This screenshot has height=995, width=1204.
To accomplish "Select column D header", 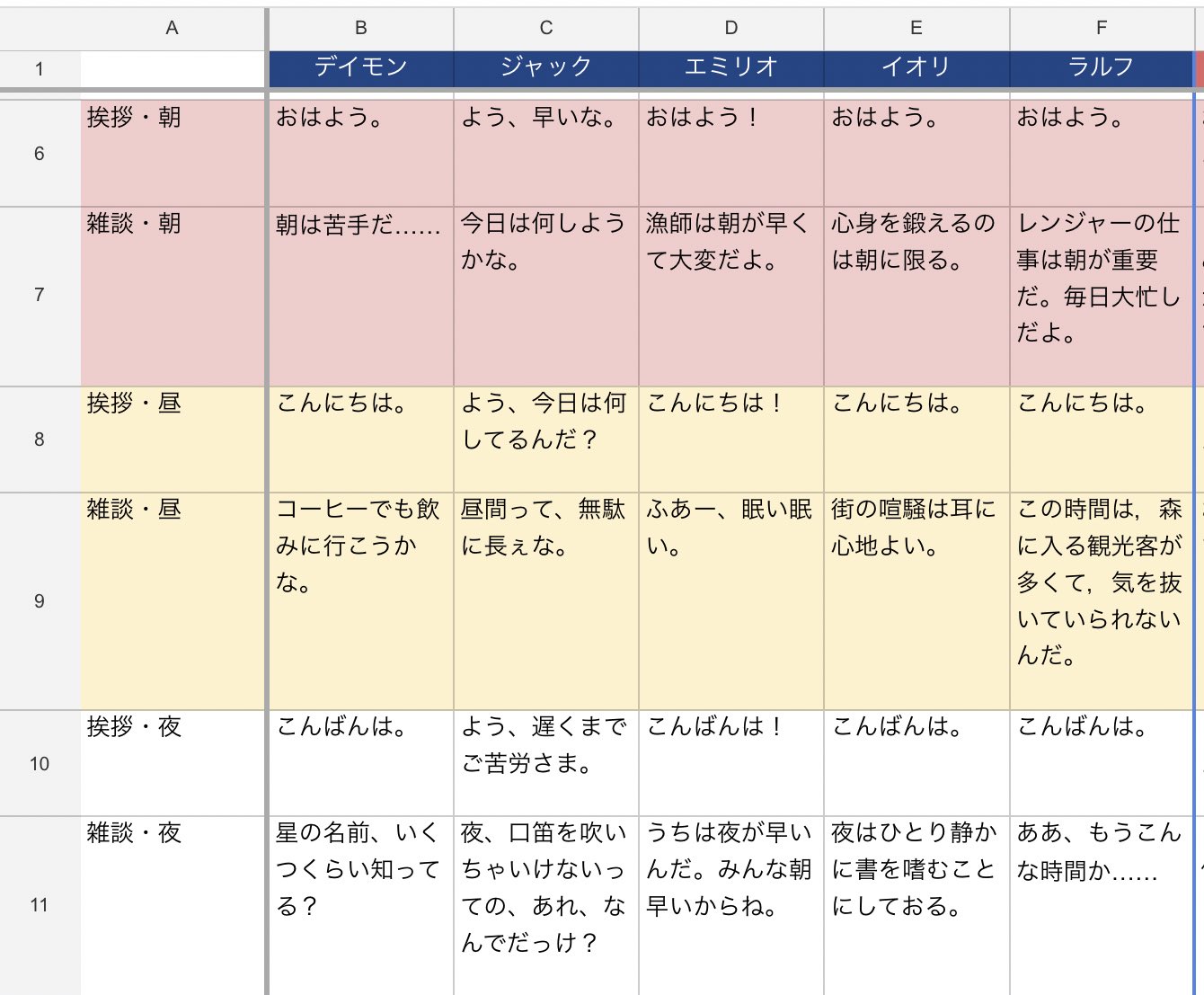I will 731,29.
